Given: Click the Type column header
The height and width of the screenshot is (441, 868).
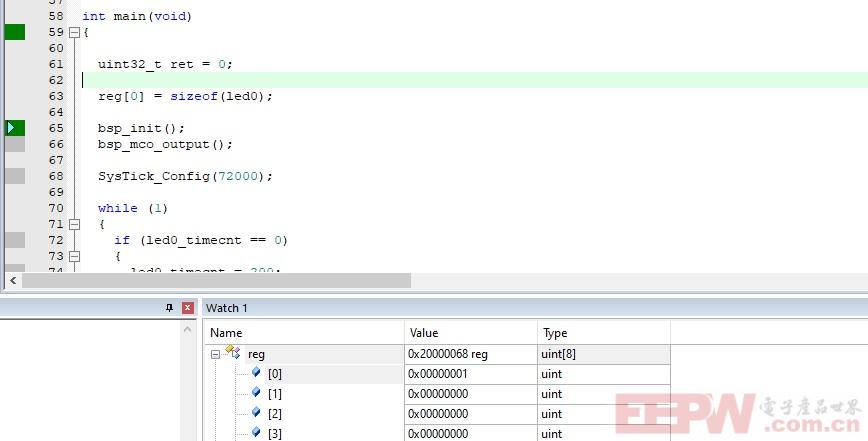Looking at the screenshot, I should tap(554, 333).
